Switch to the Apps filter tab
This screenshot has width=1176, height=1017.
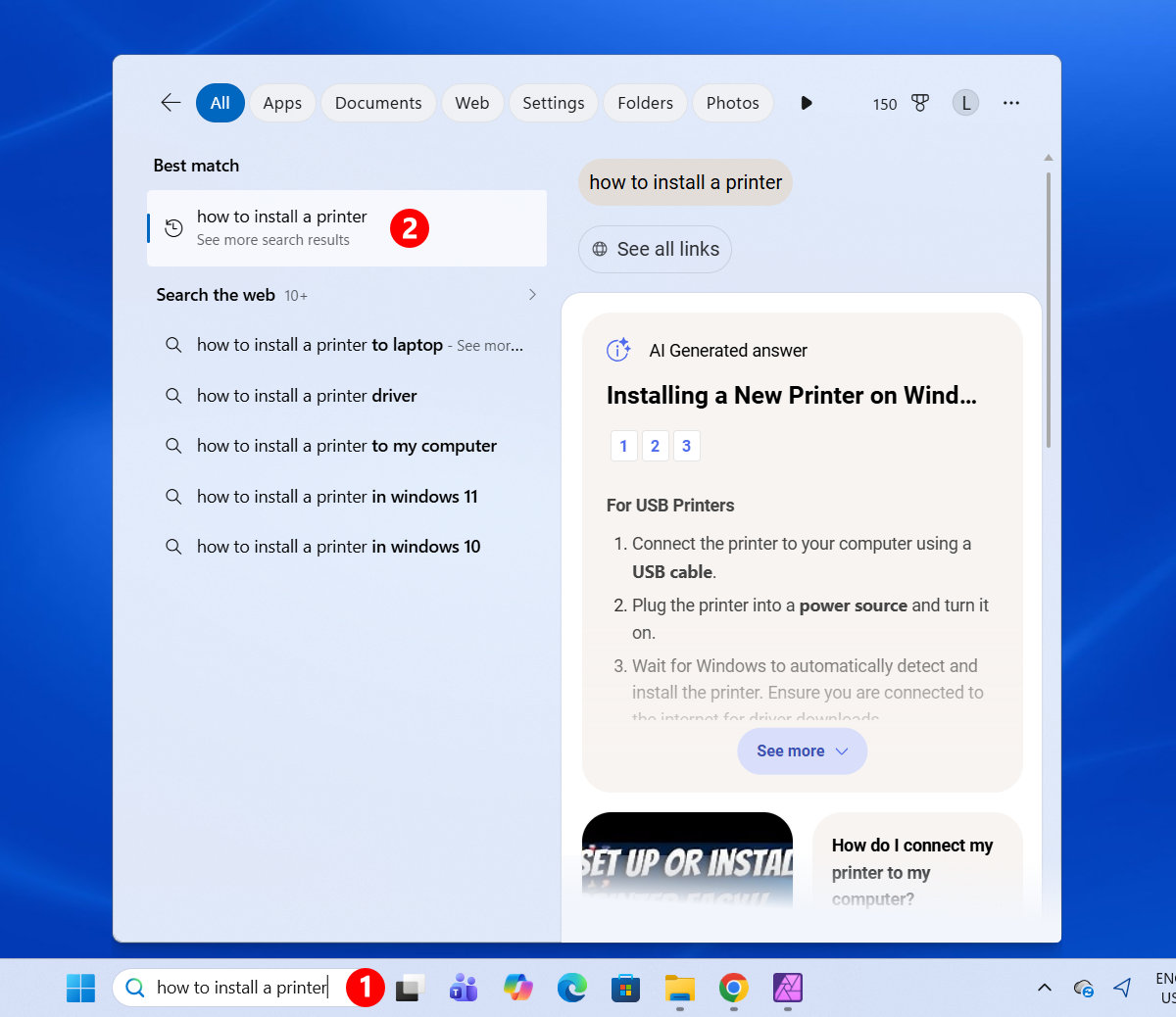coord(282,103)
